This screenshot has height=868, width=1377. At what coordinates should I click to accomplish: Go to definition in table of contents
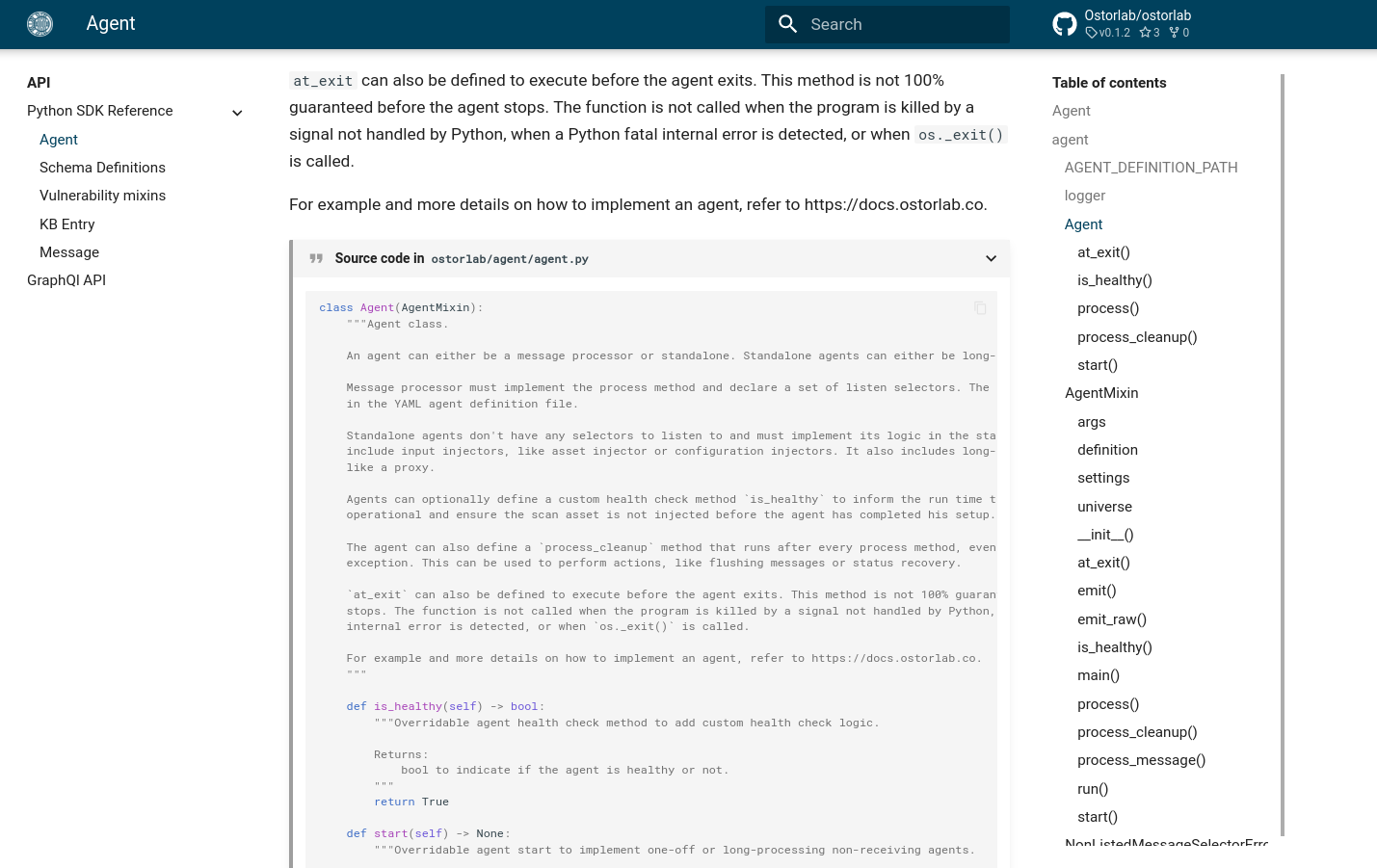click(1107, 450)
